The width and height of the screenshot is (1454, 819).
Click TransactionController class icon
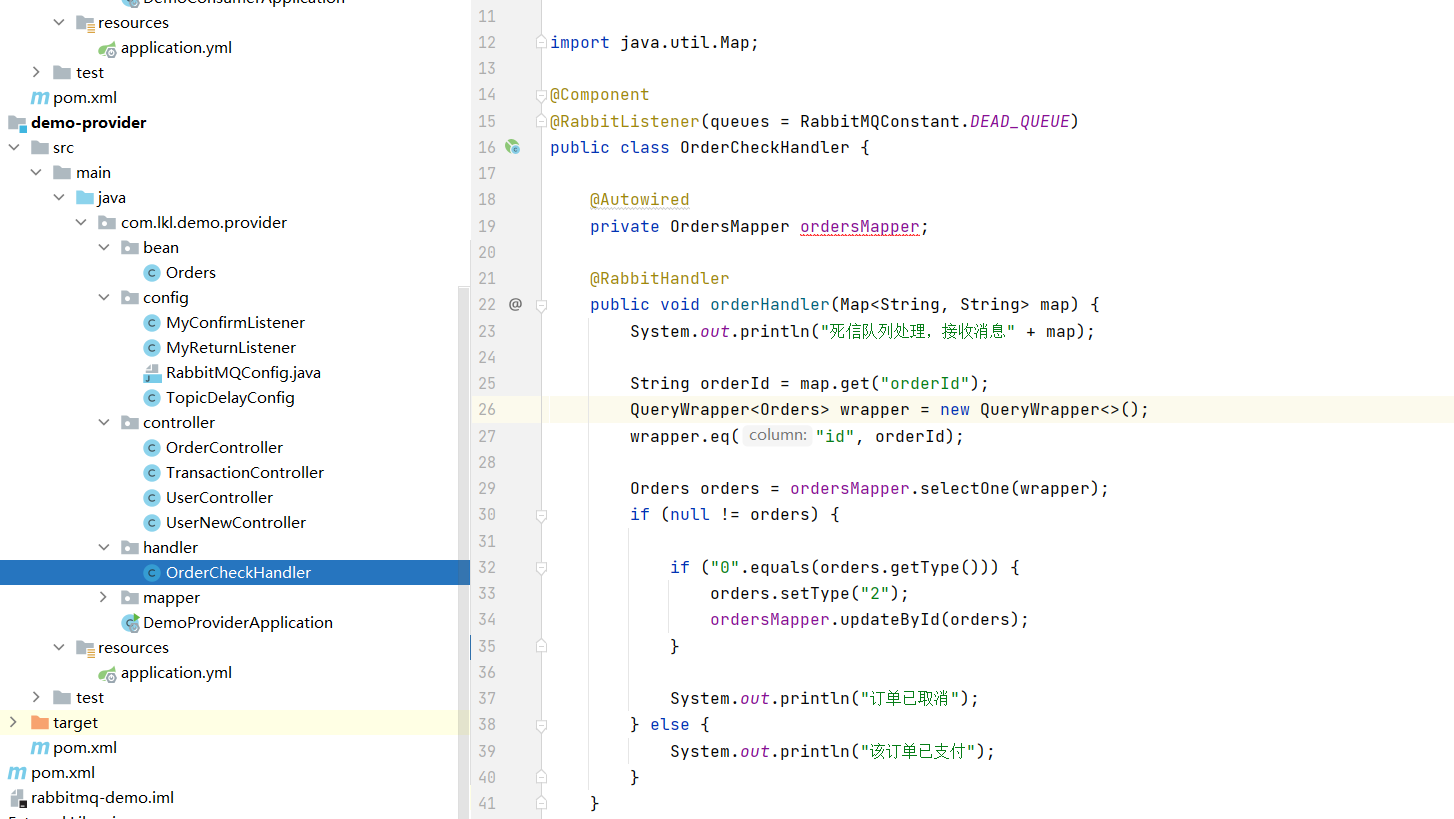click(x=152, y=473)
